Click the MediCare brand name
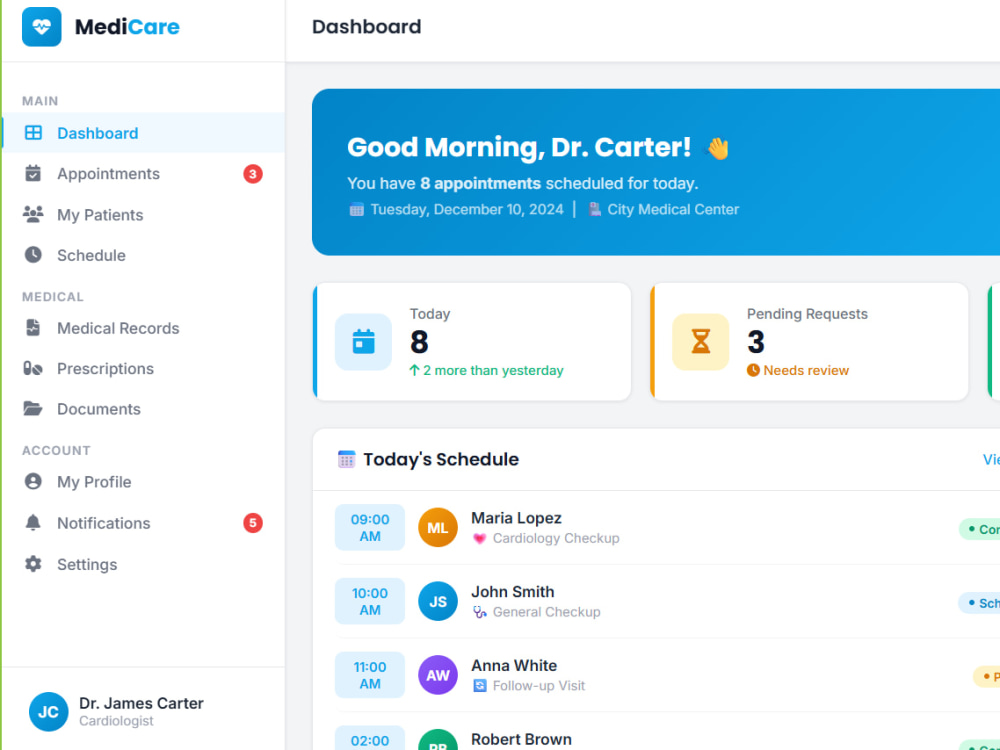Viewport: 1000px width, 750px height. (127, 27)
